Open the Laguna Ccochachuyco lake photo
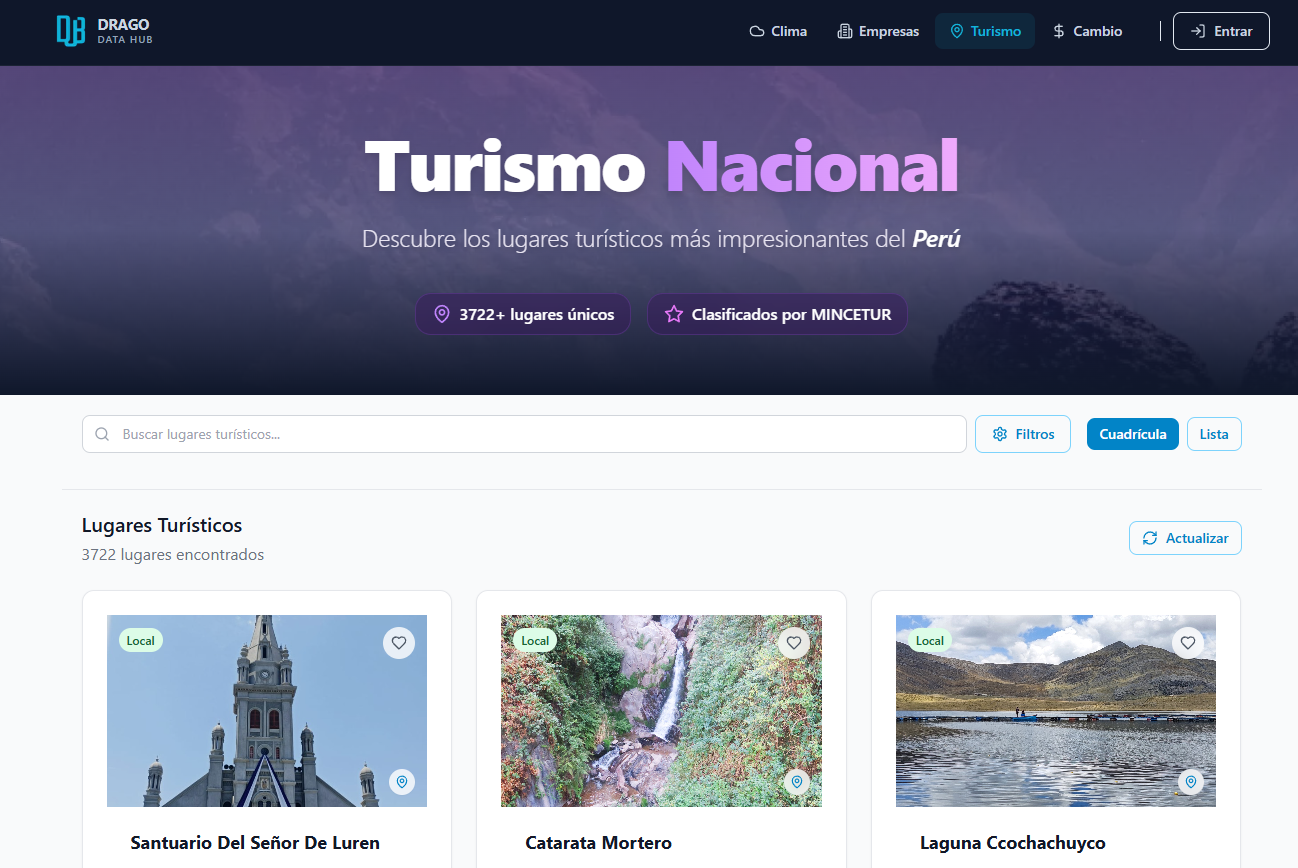 pos(1056,711)
